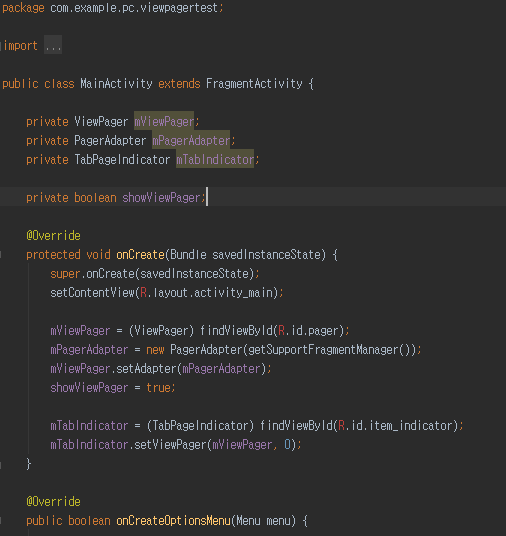This screenshot has width=506, height=536.
Task: Place cursor on showViewPager boolean declaration
Action: pyautogui.click(x=161, y=198)
